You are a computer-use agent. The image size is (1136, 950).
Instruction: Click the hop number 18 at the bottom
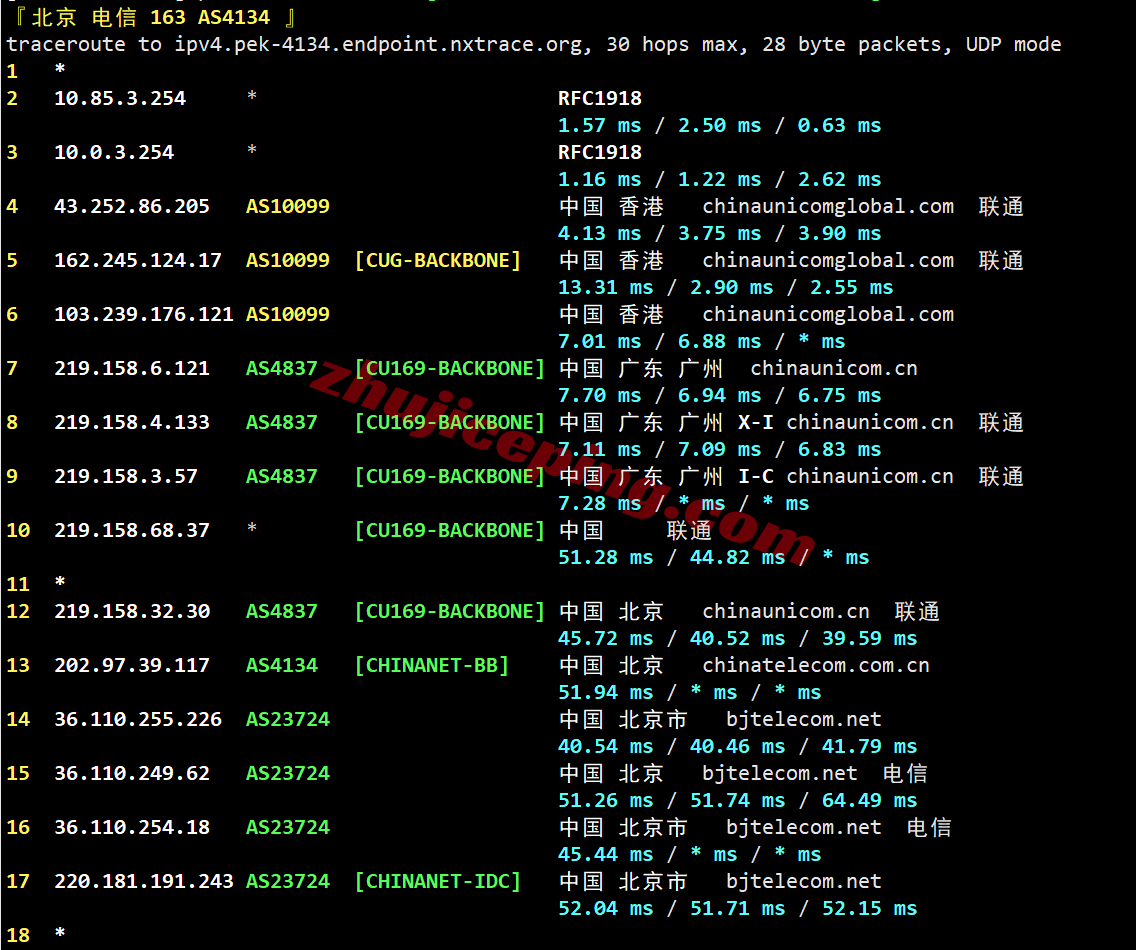click(x=18, y=935)
